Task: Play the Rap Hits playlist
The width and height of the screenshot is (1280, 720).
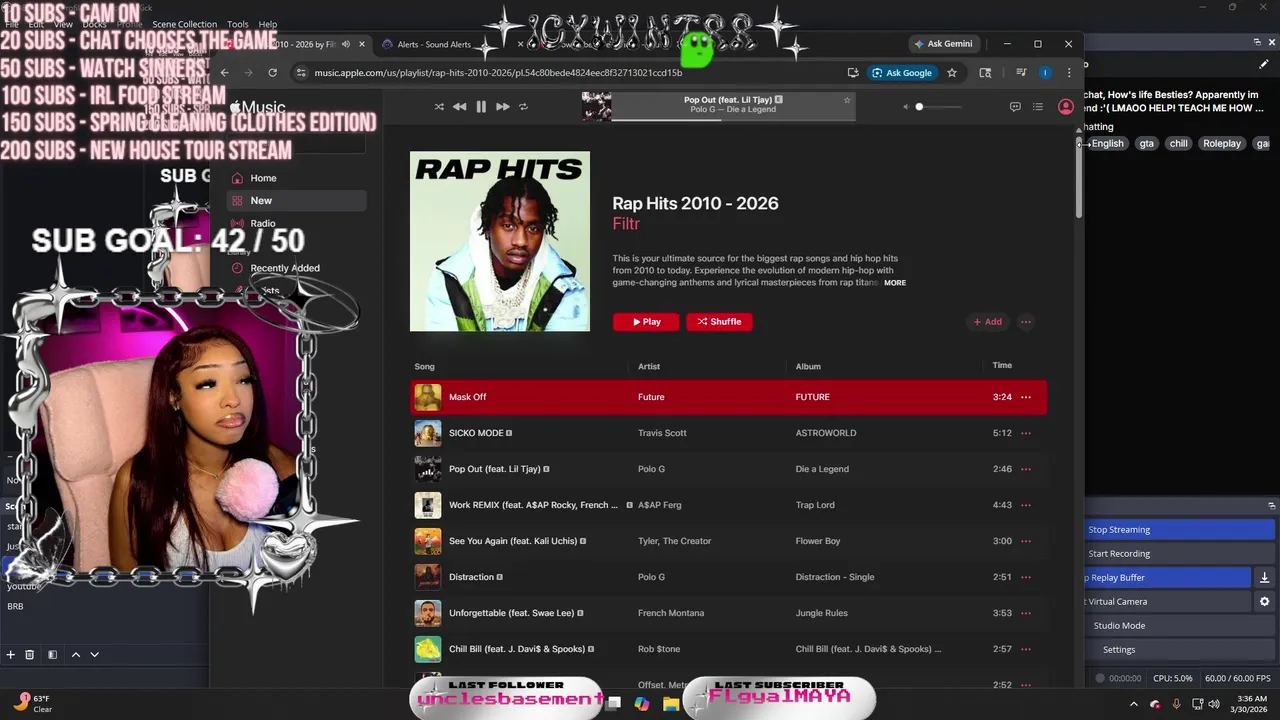Action: coord(646,321)
